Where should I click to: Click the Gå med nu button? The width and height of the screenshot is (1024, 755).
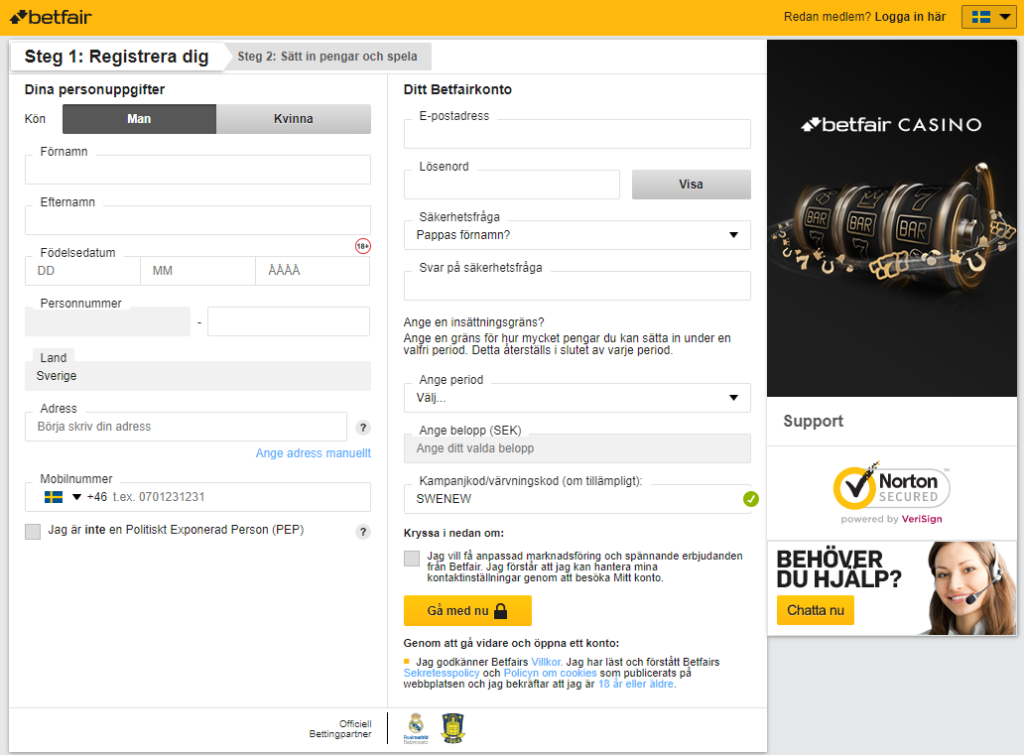tap(468, 611)
